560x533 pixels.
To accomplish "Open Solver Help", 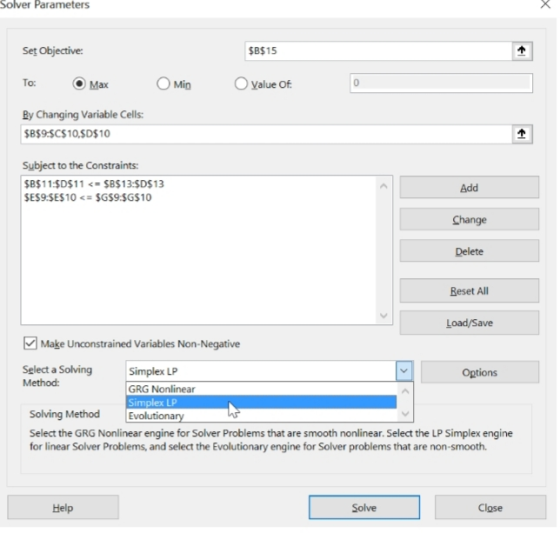I will coord(63,507).
